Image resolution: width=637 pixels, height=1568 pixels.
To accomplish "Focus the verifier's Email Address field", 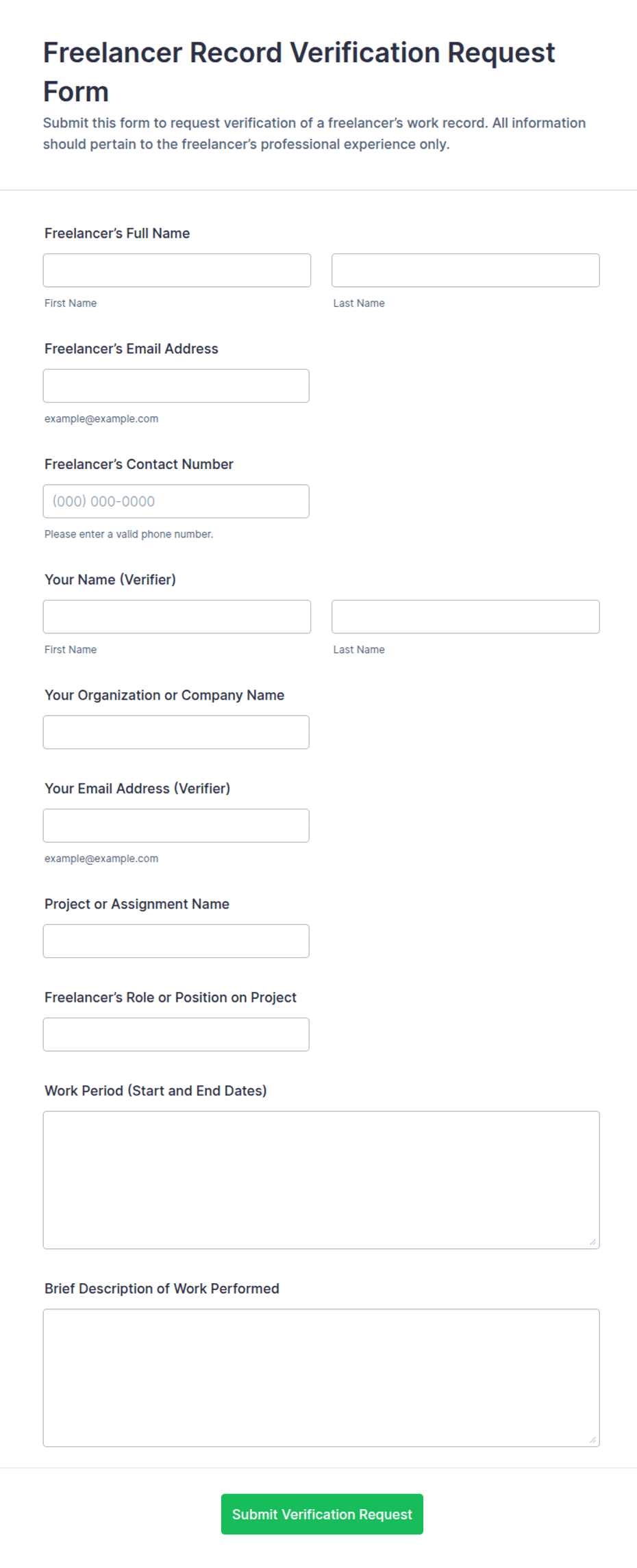I will (x=176, y=826).
